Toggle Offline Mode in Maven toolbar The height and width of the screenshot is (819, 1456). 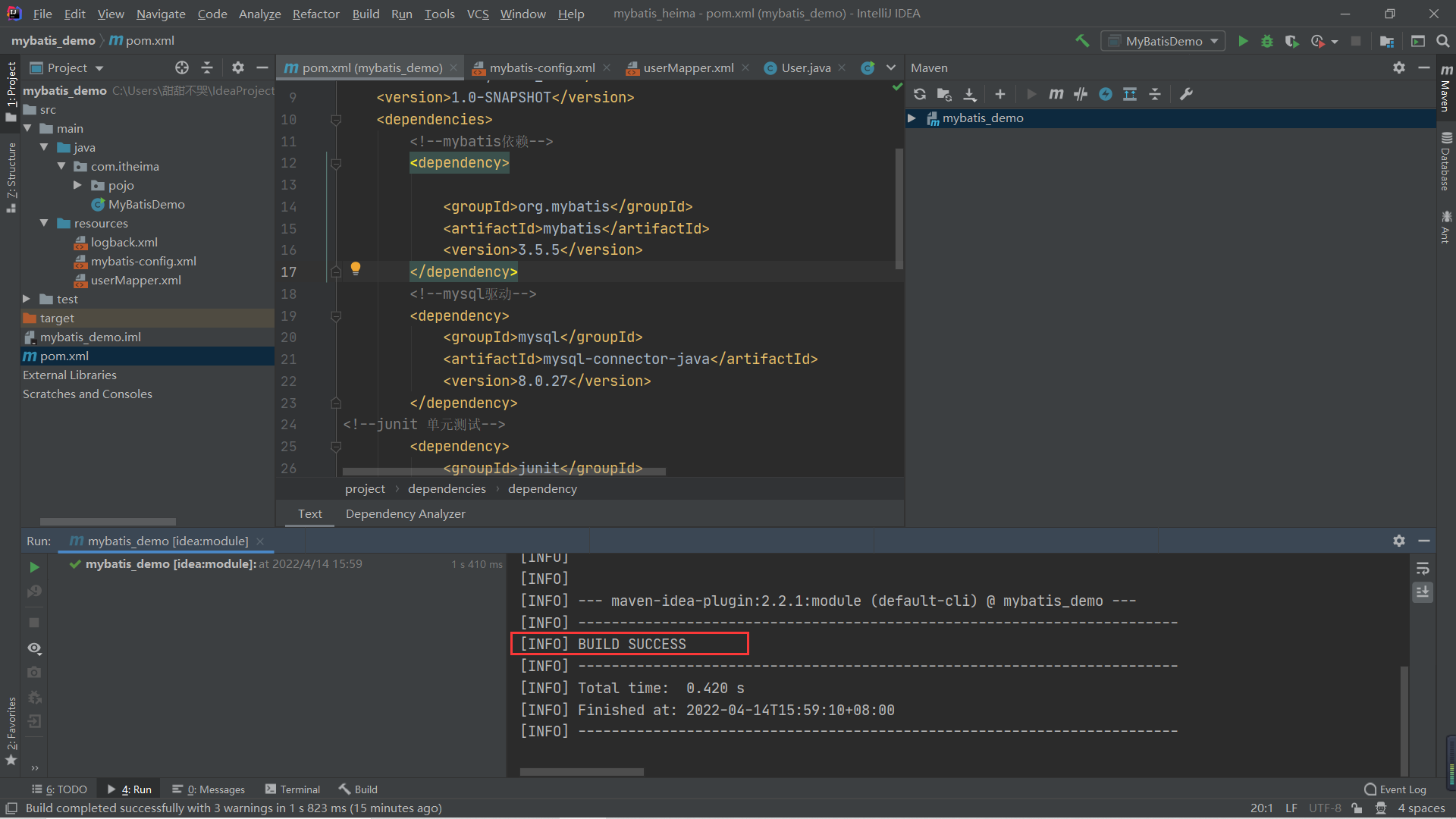tap(1105, 94)
